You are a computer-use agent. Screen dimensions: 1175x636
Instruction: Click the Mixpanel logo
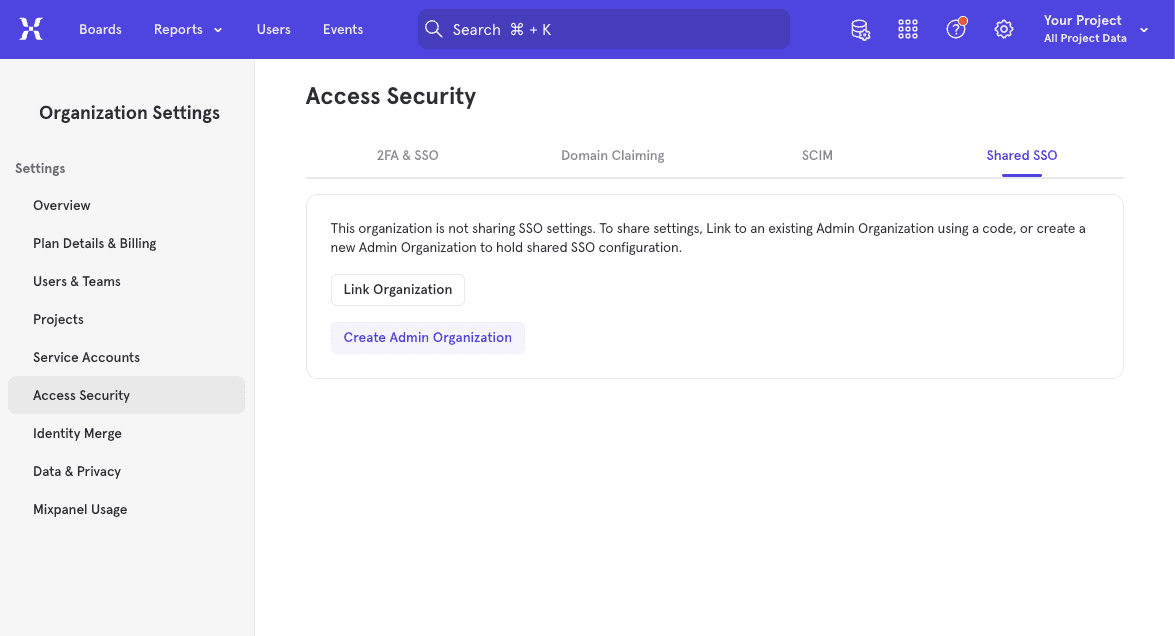31,29
